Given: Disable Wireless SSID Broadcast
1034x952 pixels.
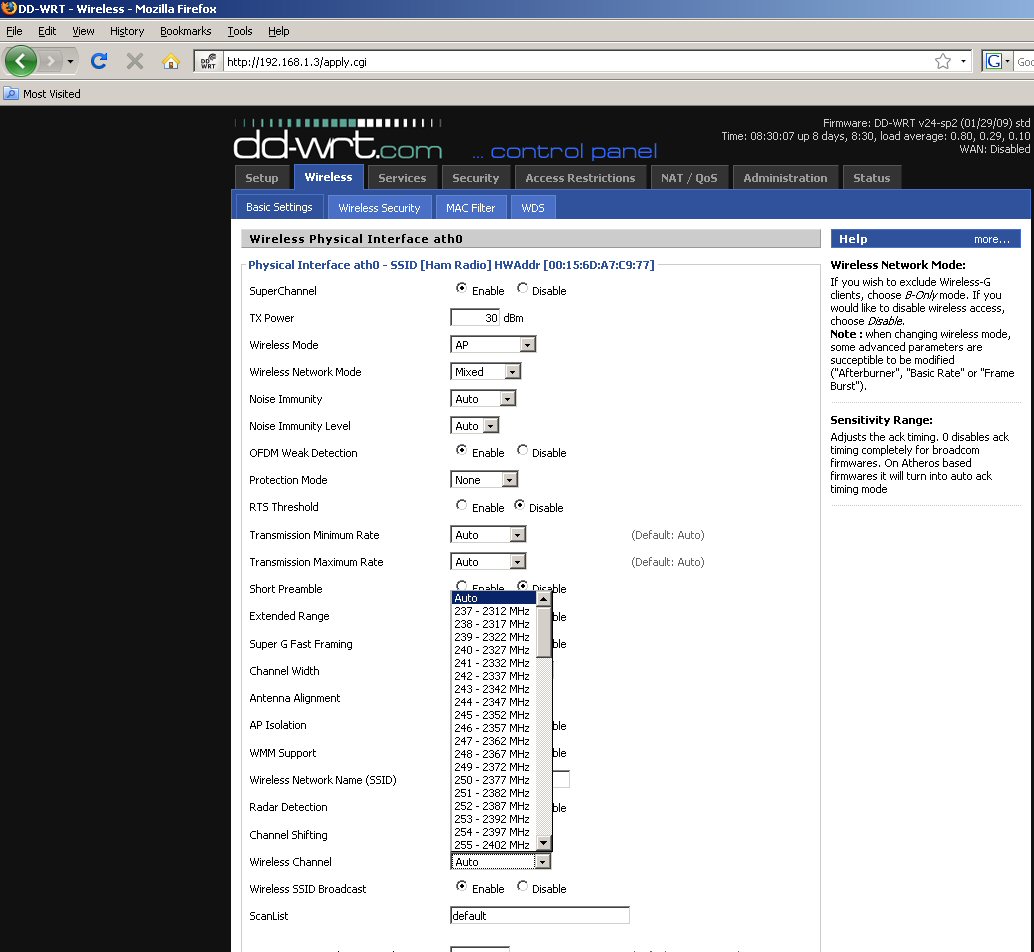Looking at the screenshot, I should tap(522, 886).
